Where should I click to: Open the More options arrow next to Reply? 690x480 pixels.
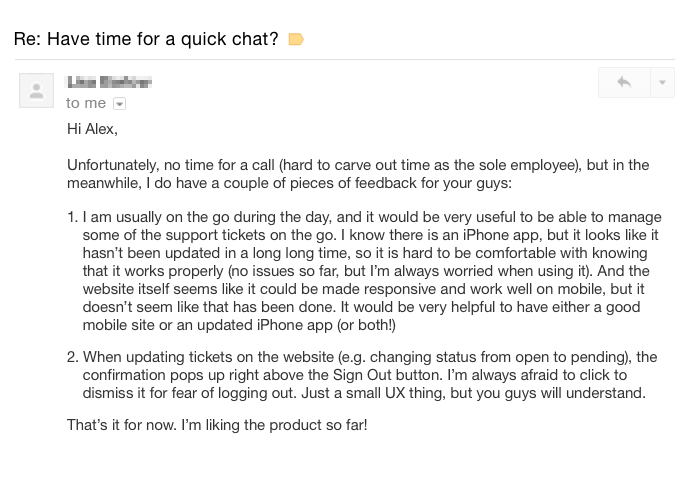point(662,83)
